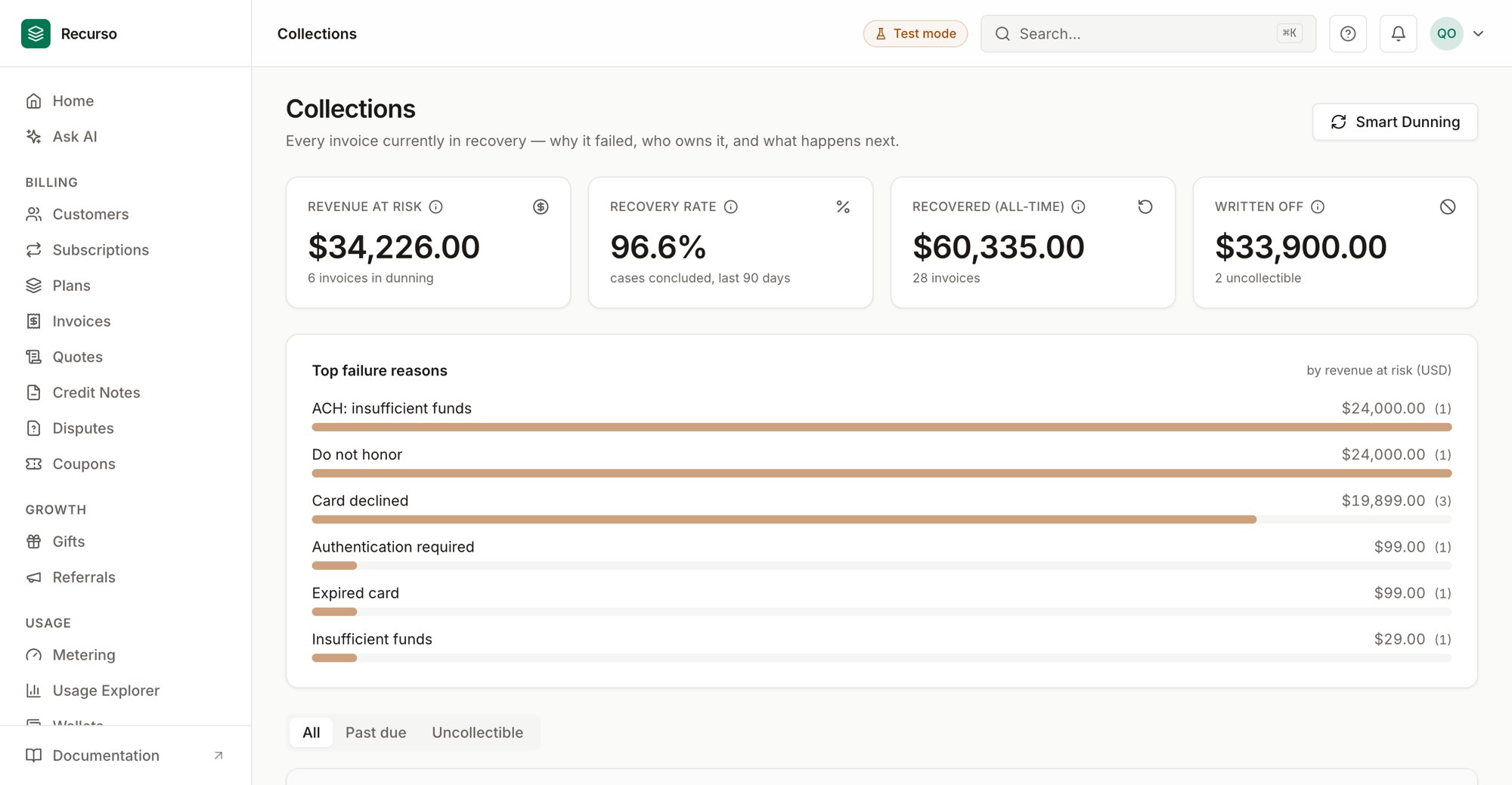Switch to the Uncollectible tab
Screen dimensions: 1512x785
tap(477, 732)
